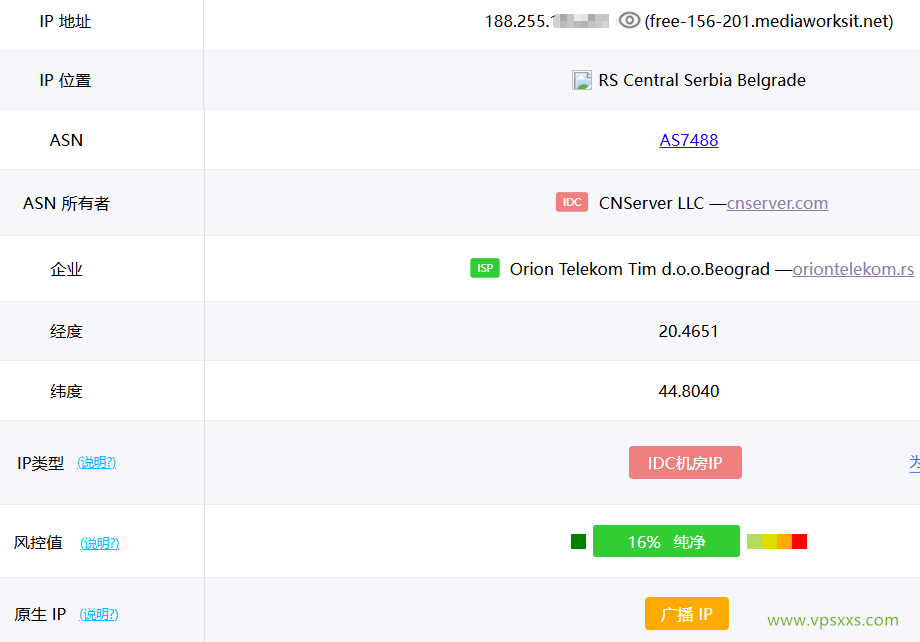The width and height of the screenshot is (920, 642).
Task: Click the dark green square before the risk bar
Action: pyautogui.click(x=579, y=541)
